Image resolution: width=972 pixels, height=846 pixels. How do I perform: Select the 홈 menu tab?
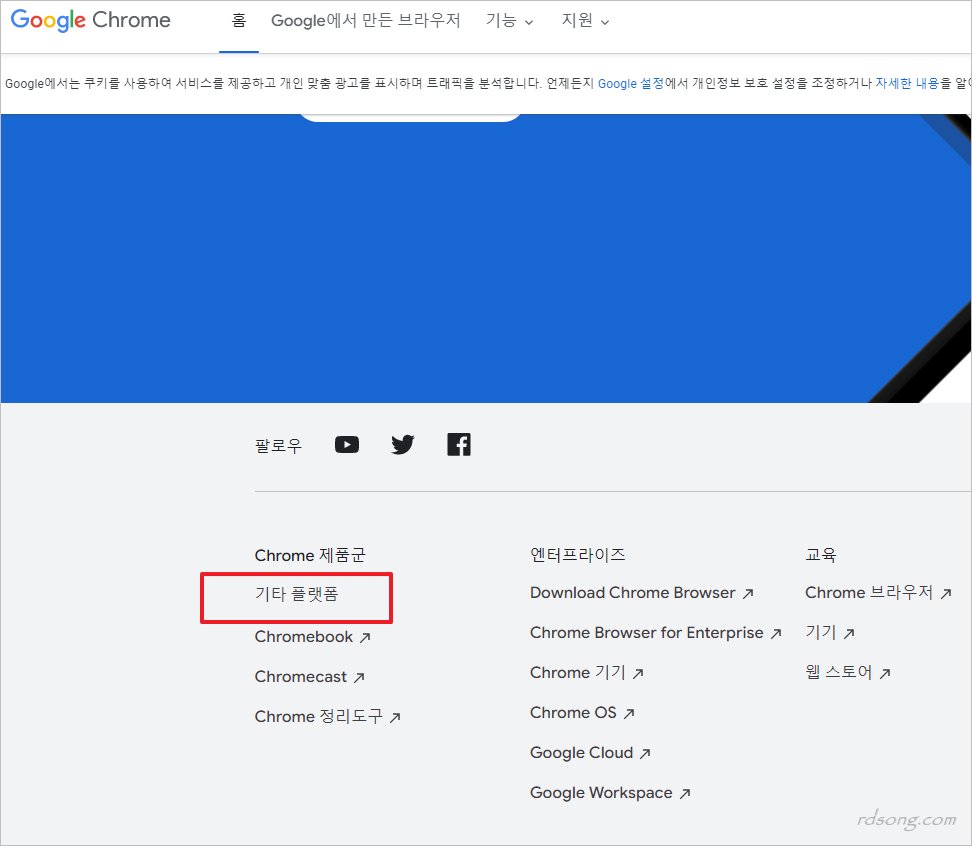237,20
